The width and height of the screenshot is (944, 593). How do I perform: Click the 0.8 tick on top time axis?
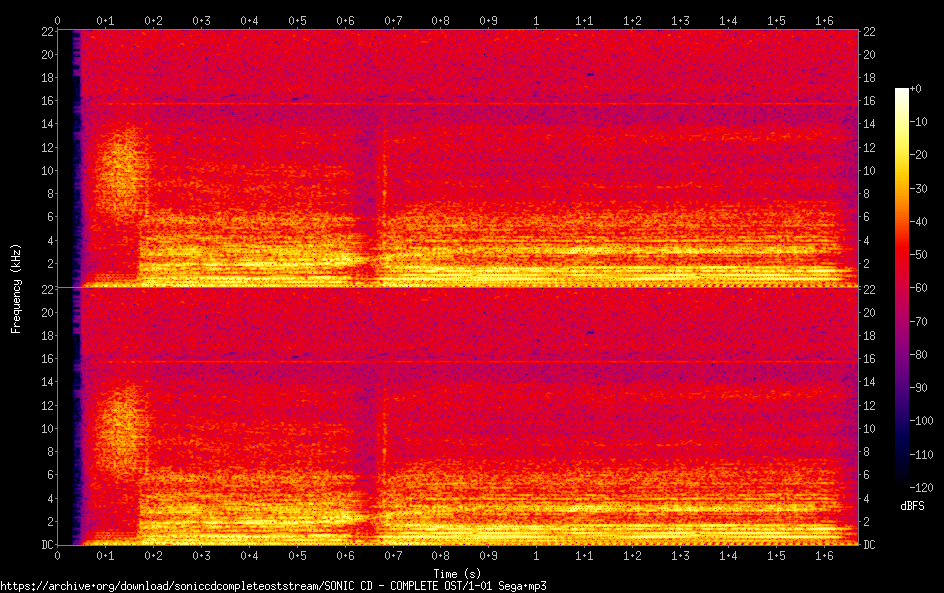click(x=441, y=20)
